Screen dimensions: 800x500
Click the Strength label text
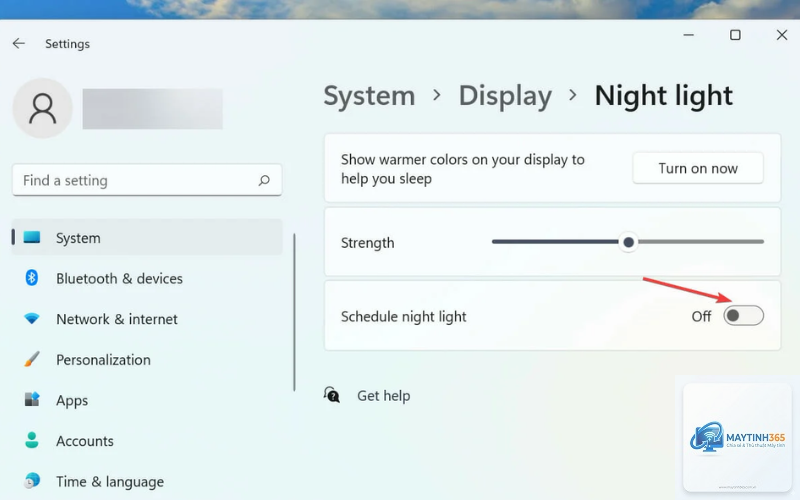367,243
